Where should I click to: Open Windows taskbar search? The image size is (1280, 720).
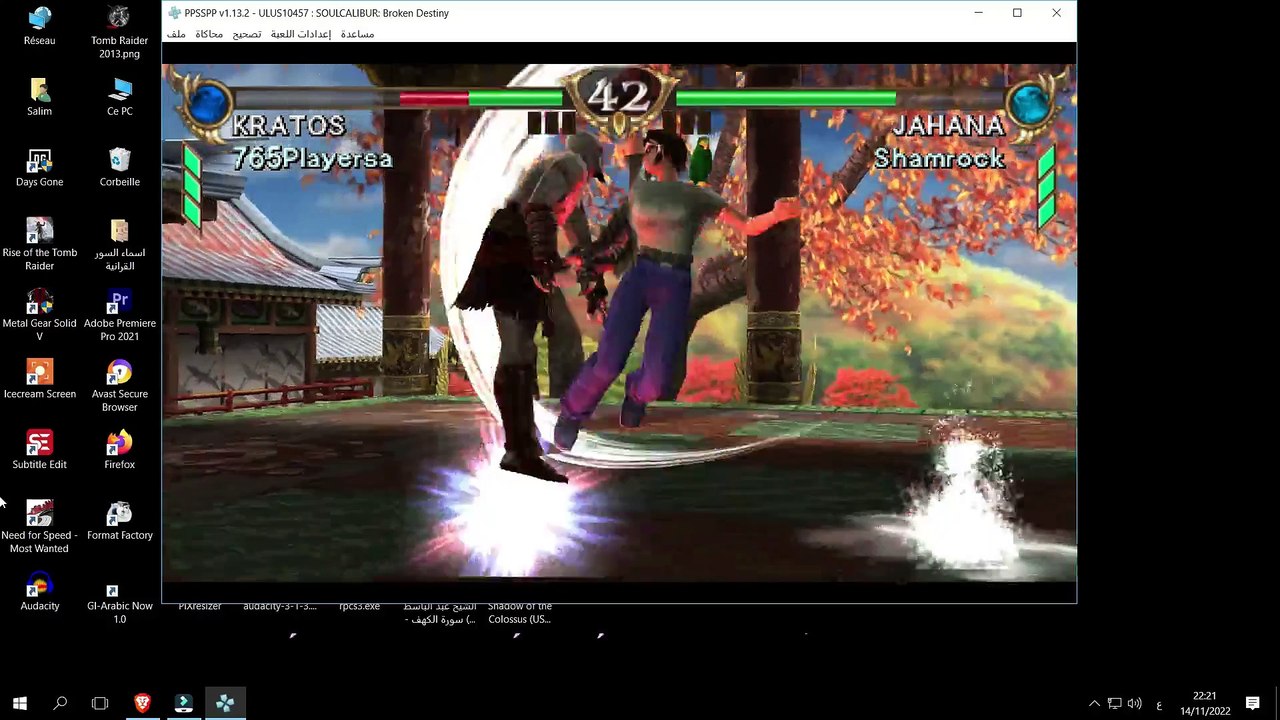pos(60,704)
